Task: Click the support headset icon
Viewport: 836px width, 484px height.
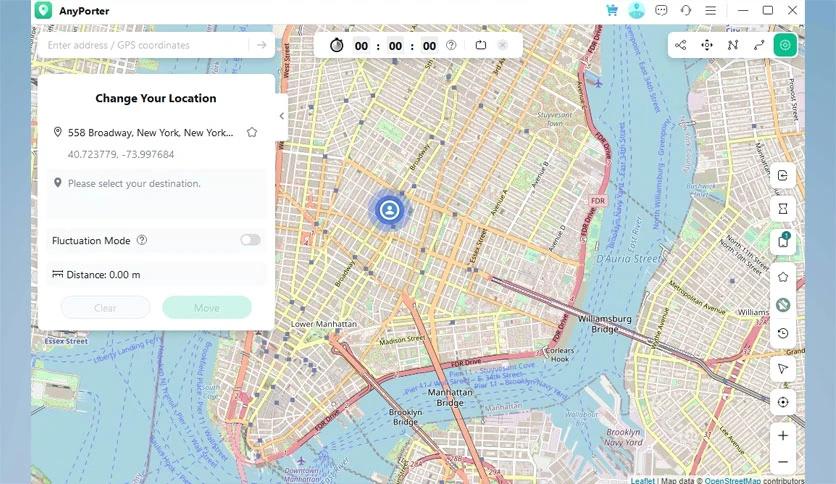Action: coord(686,10)
